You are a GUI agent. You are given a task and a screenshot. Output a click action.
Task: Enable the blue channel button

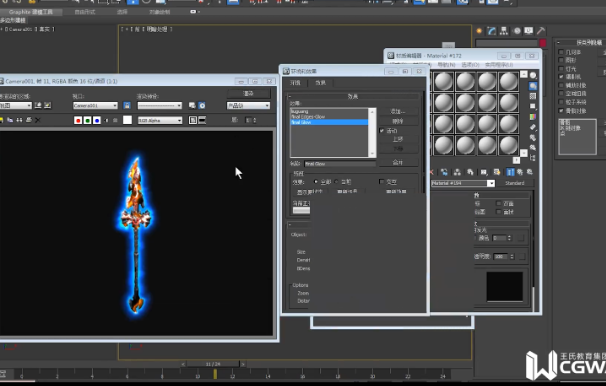[97, 120]
